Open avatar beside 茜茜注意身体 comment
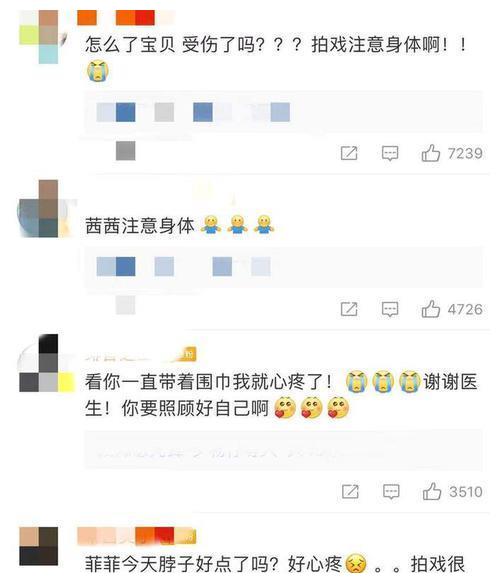 tap(44, 208)
